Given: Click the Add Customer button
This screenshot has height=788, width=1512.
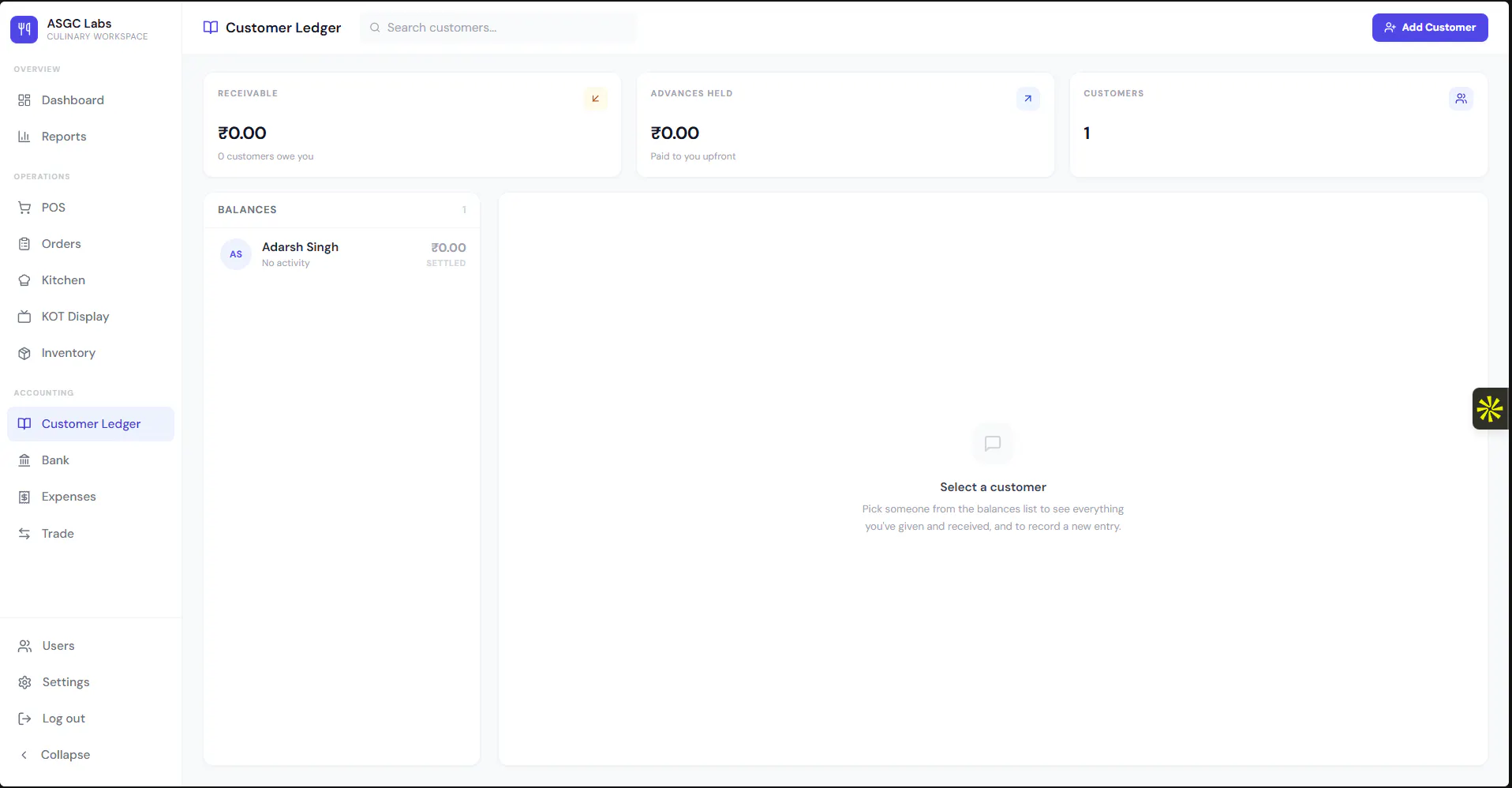Looking at the screenshot, I should coord(1430,28).
